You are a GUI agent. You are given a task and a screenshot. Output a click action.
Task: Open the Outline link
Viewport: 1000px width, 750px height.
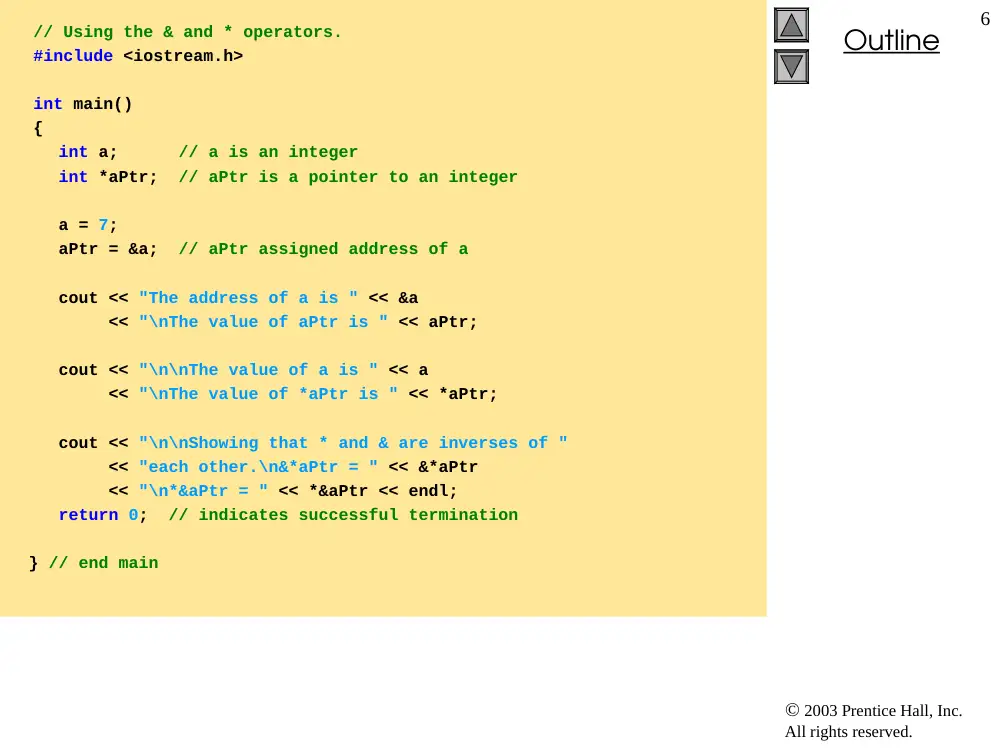click(891, 41)
